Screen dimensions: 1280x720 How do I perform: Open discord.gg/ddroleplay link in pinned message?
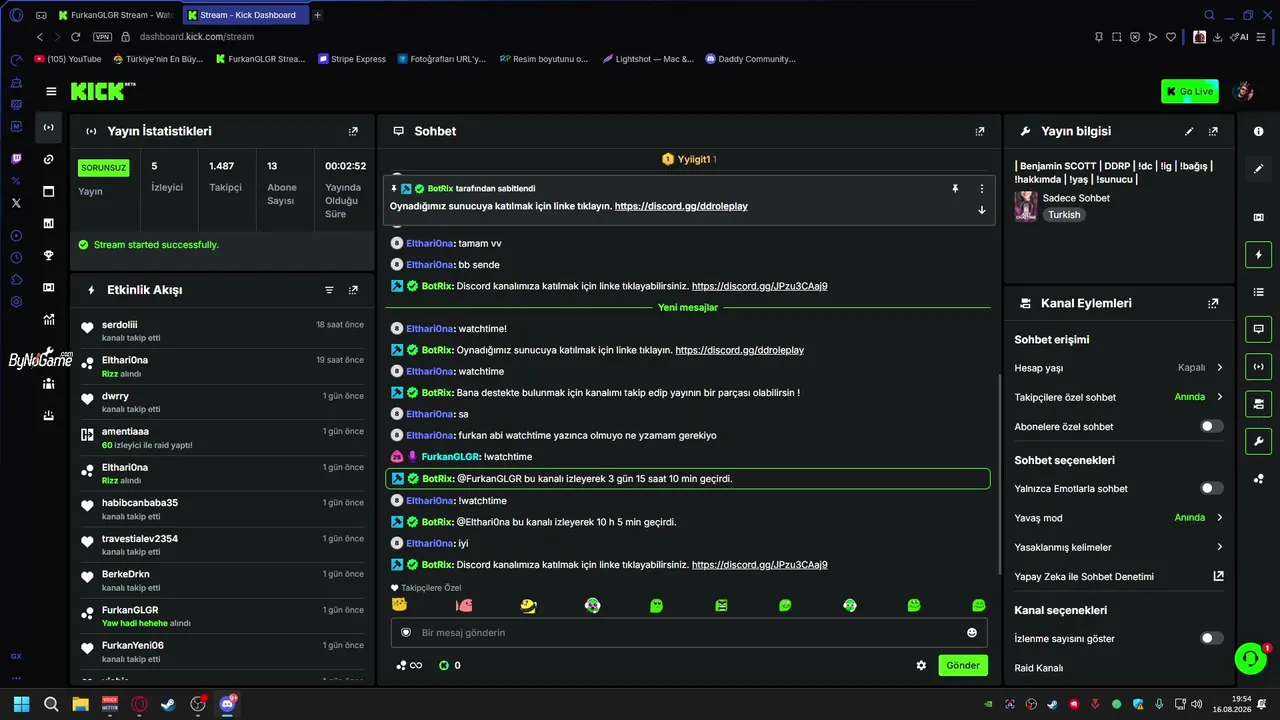[x=681, y=206]
